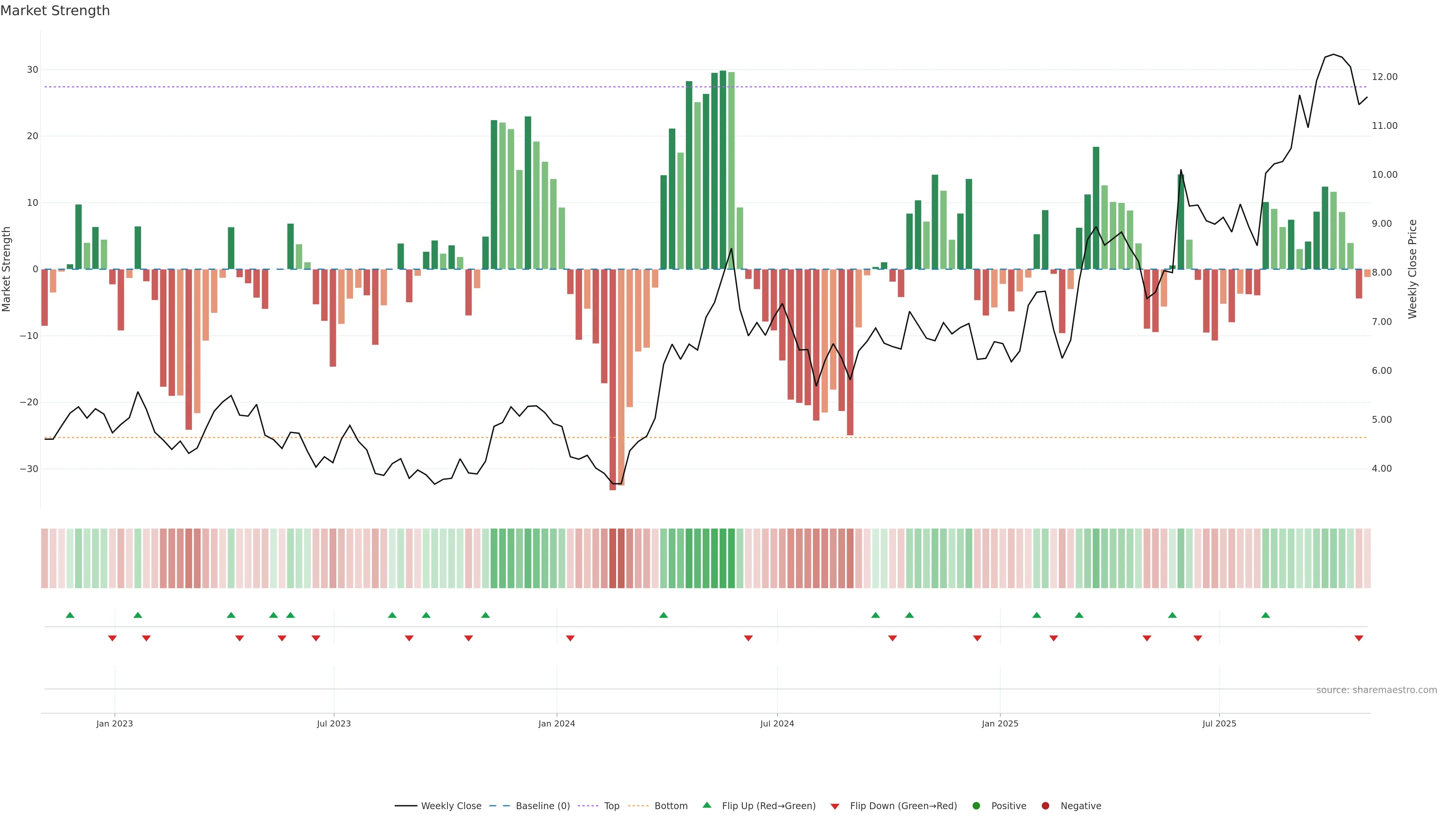Click rightmost green flip-up triangle marker
The image size is (1456, 819).
1266,615
